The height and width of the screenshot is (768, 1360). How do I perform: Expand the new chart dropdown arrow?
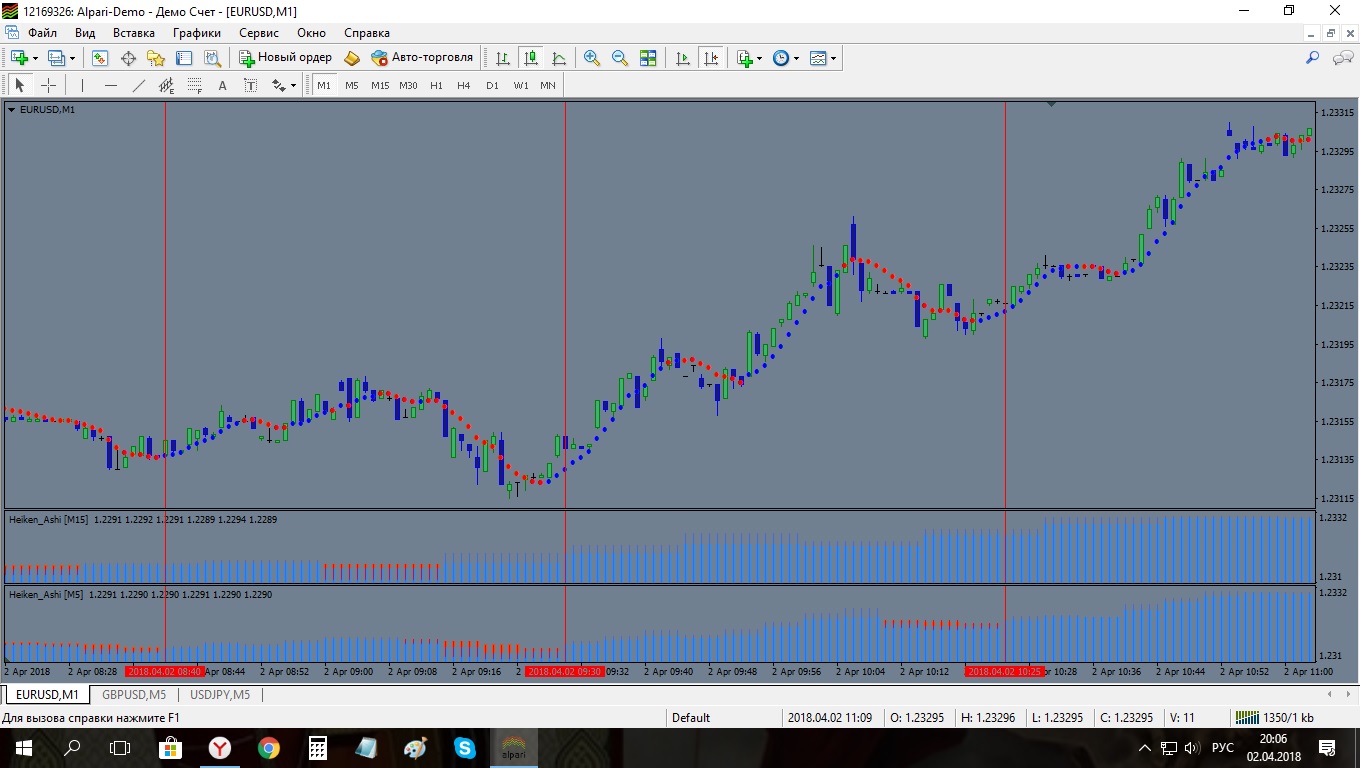(x=35, y=58)
